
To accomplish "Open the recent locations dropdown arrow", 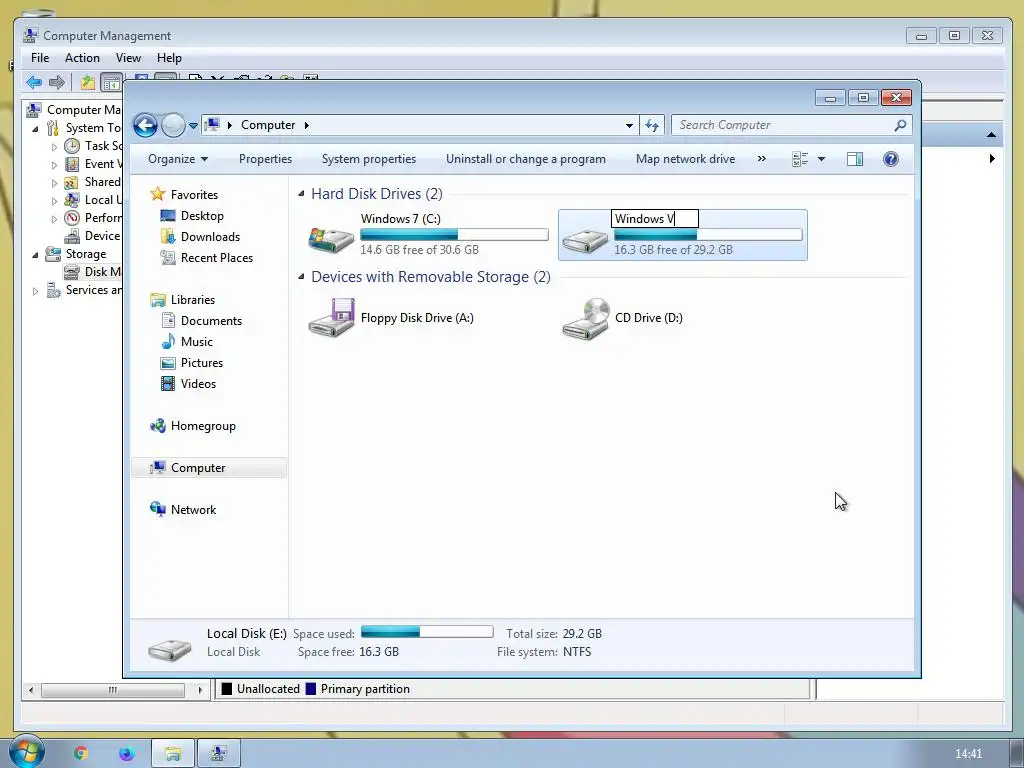I will 193,125.
